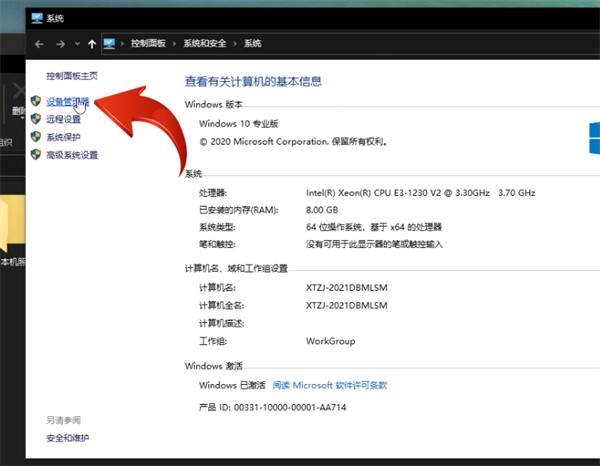
Task: Click the value 没有可用于此显示器的笔或触控输入
Action: coord(374,244)
